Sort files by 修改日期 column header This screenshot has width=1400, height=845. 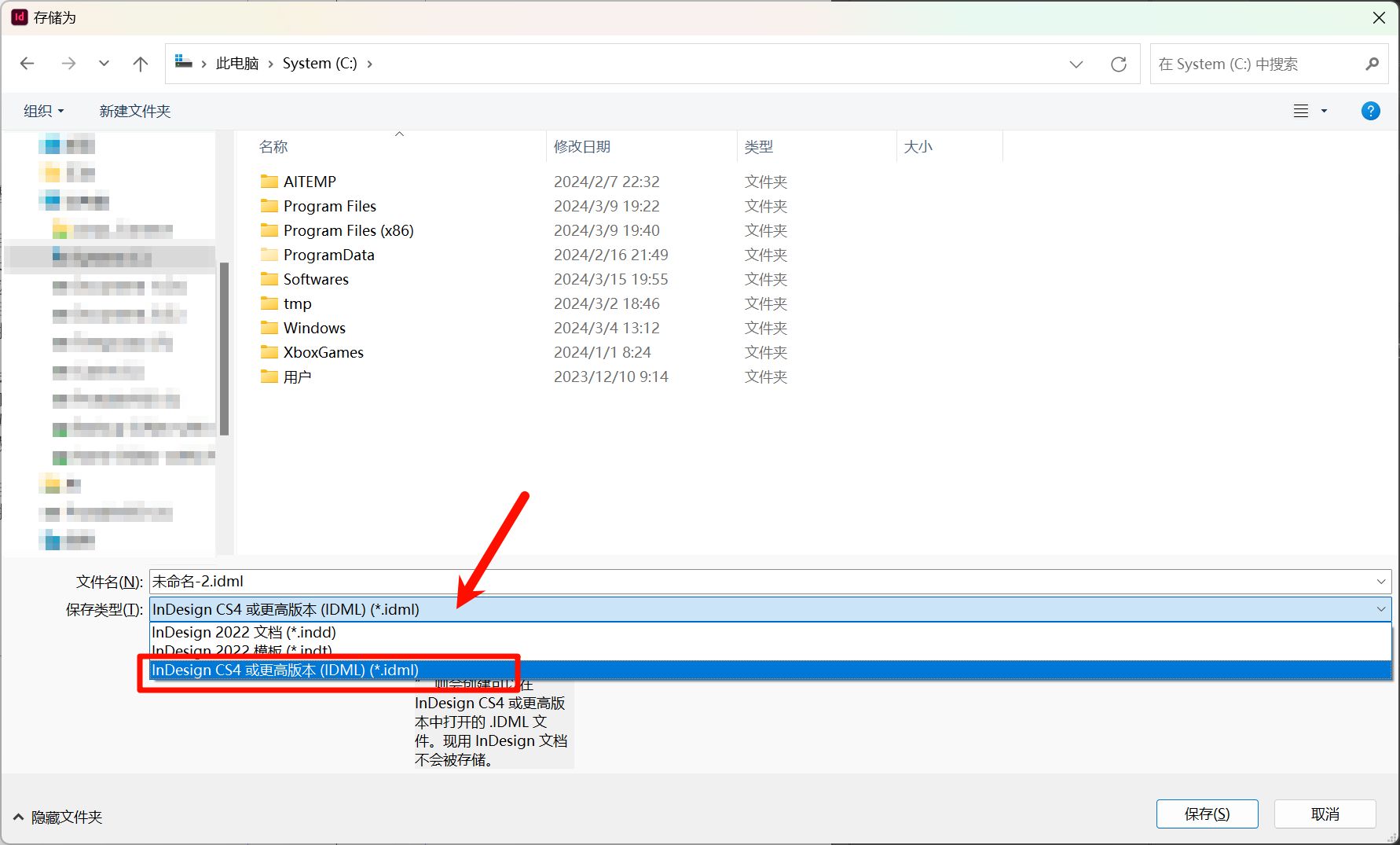582,147
